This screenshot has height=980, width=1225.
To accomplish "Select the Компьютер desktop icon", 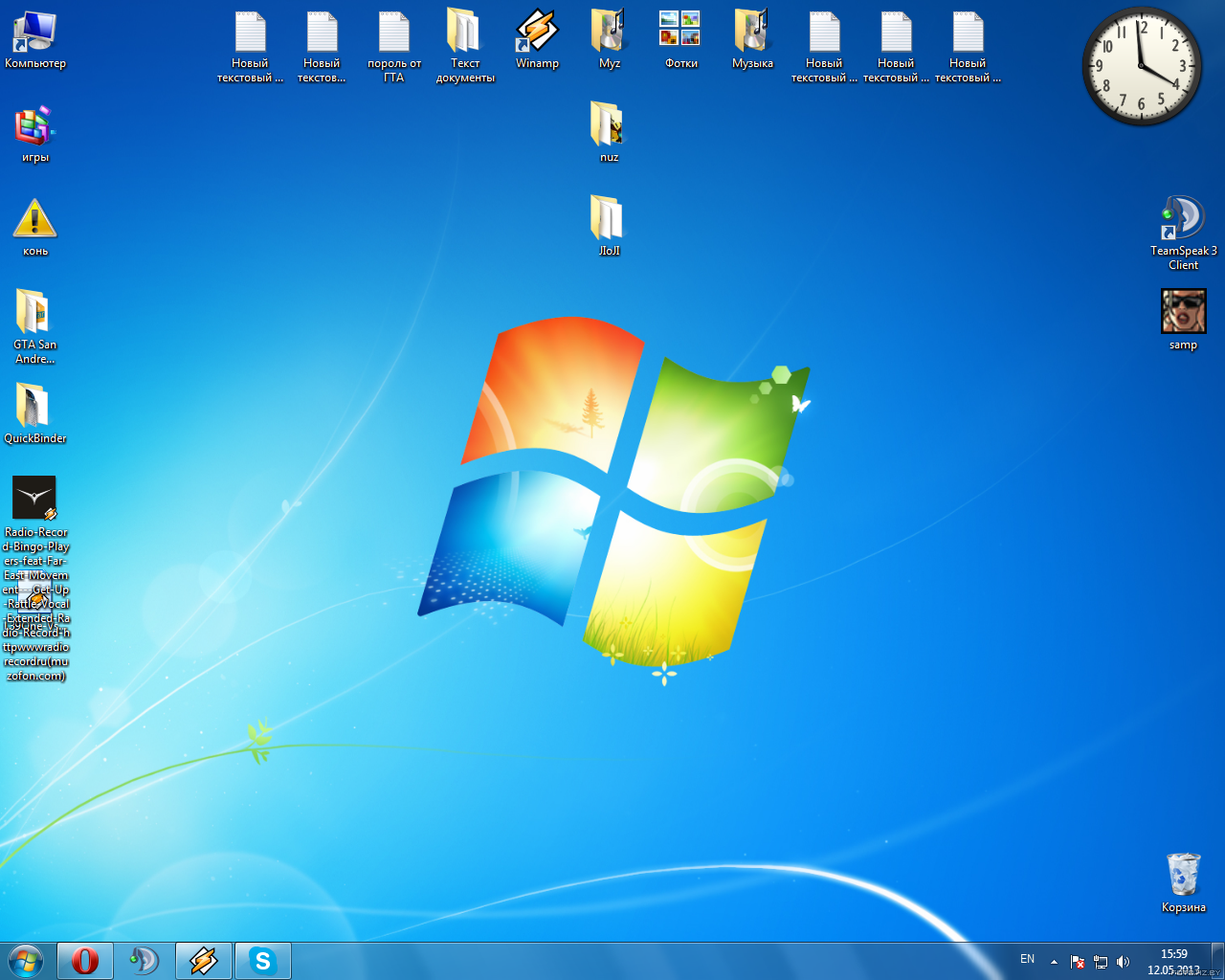I will pyautogui.click(x=35, y=41).
